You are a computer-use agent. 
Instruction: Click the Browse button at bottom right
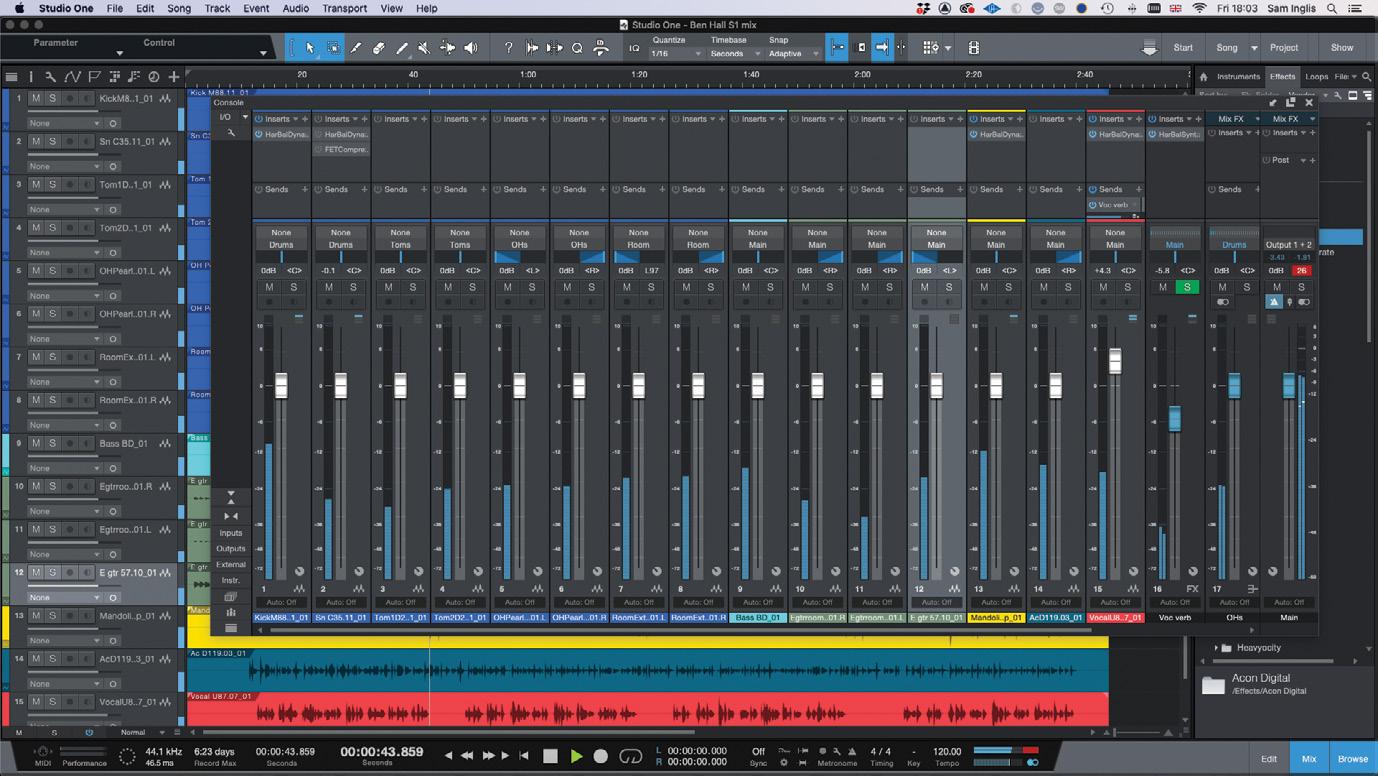click(x=1352, y=759)
